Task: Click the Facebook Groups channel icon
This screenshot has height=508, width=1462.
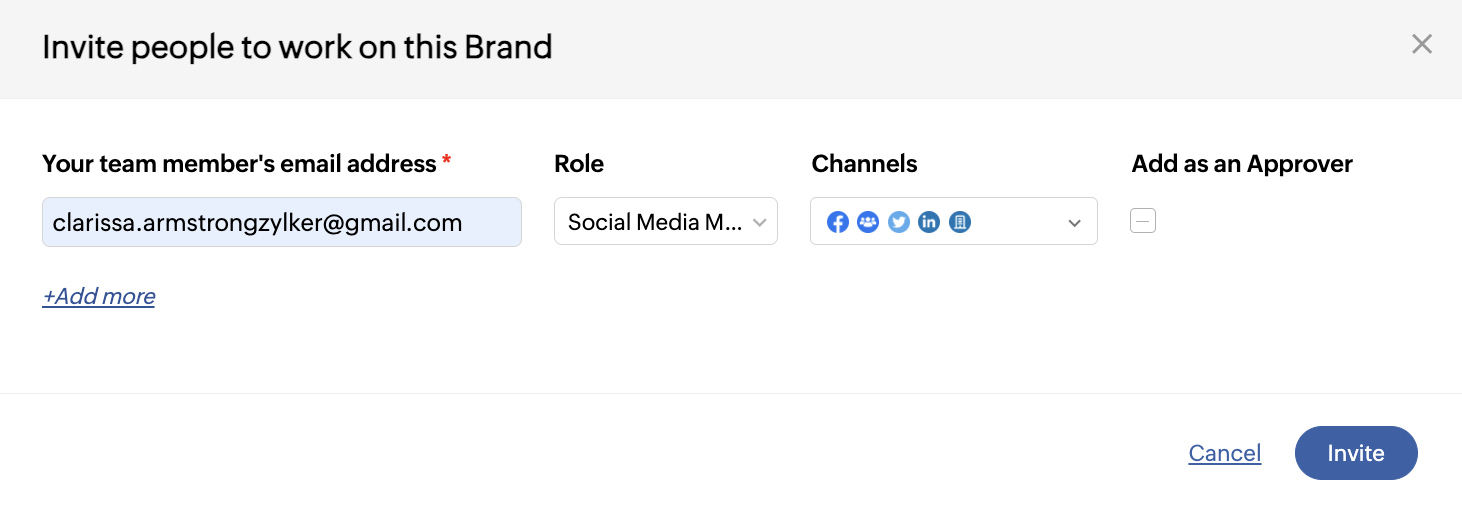Action: pyautogui.click(x=868, y=222)
